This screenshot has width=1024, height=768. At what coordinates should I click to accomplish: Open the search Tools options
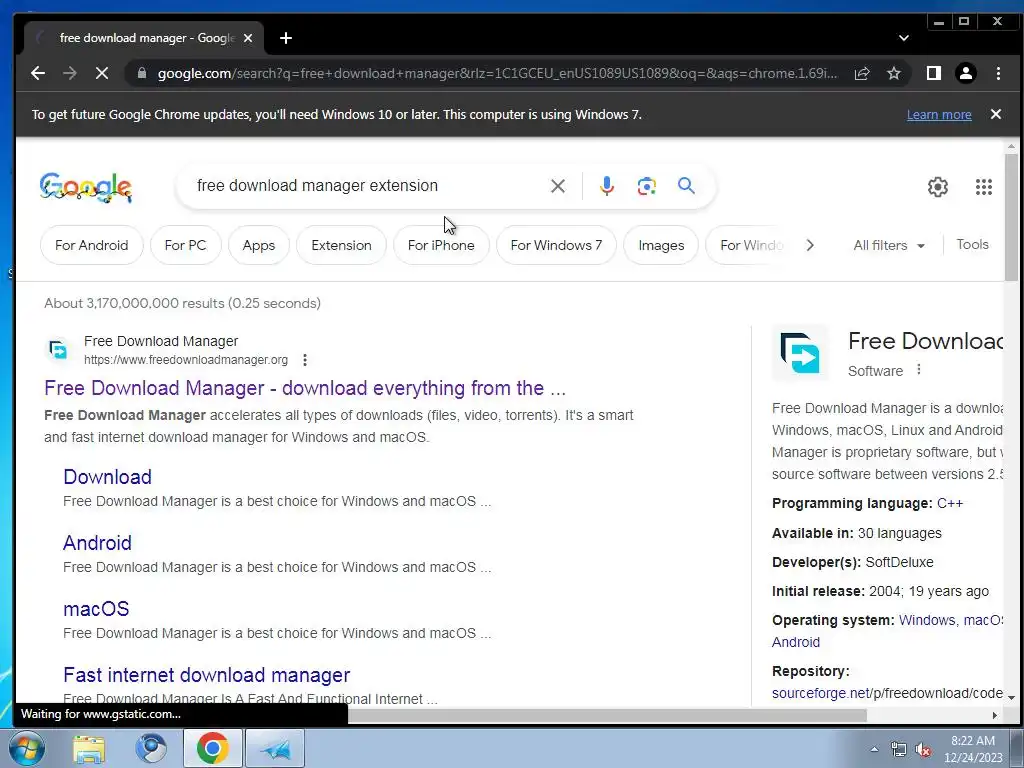[x=972, y=244]
